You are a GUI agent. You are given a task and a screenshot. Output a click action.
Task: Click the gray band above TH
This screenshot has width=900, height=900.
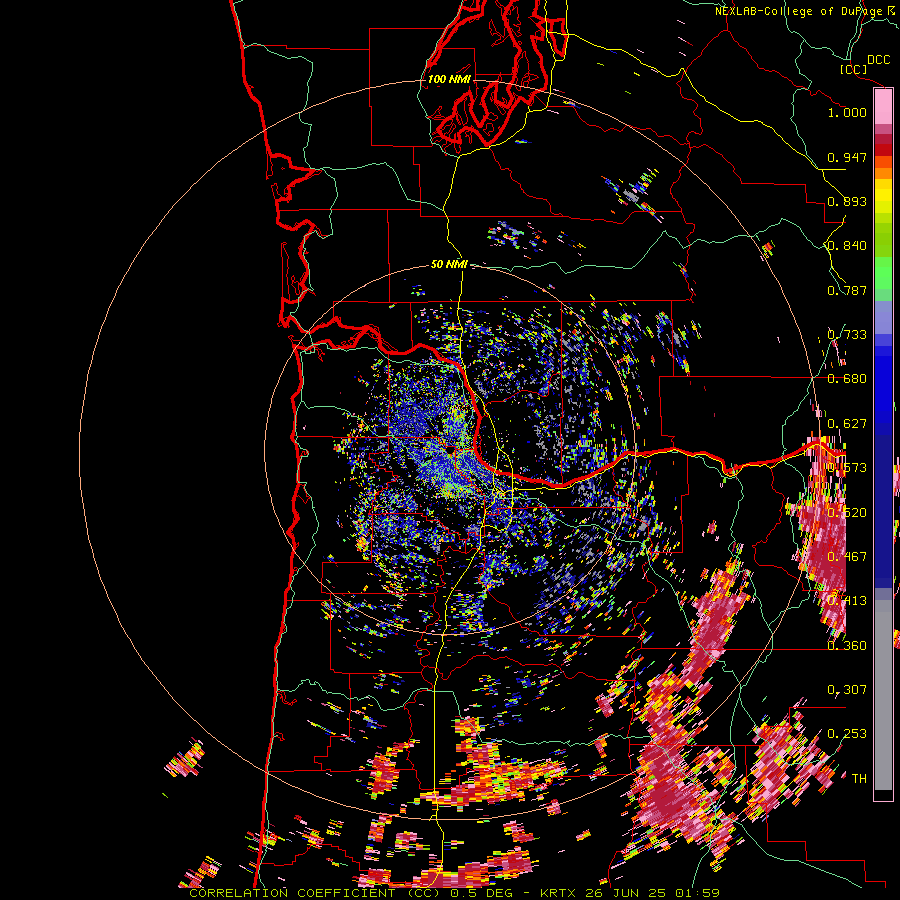tap(883, 695)
